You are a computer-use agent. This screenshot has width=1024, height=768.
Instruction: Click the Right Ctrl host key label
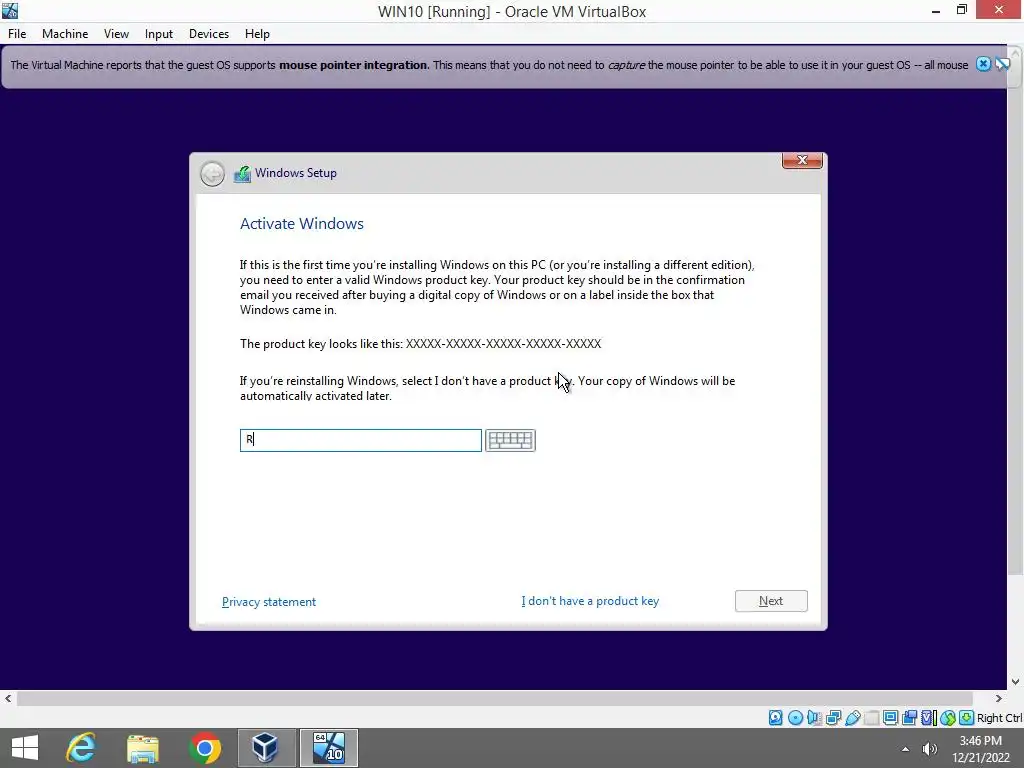[x=999, y=718]
